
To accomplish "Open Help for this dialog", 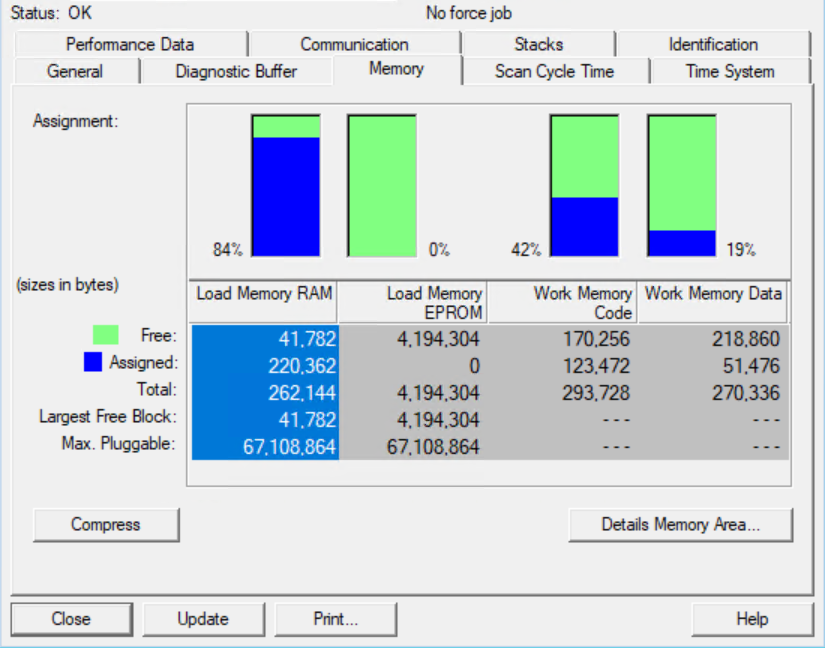I will (751, 619).
